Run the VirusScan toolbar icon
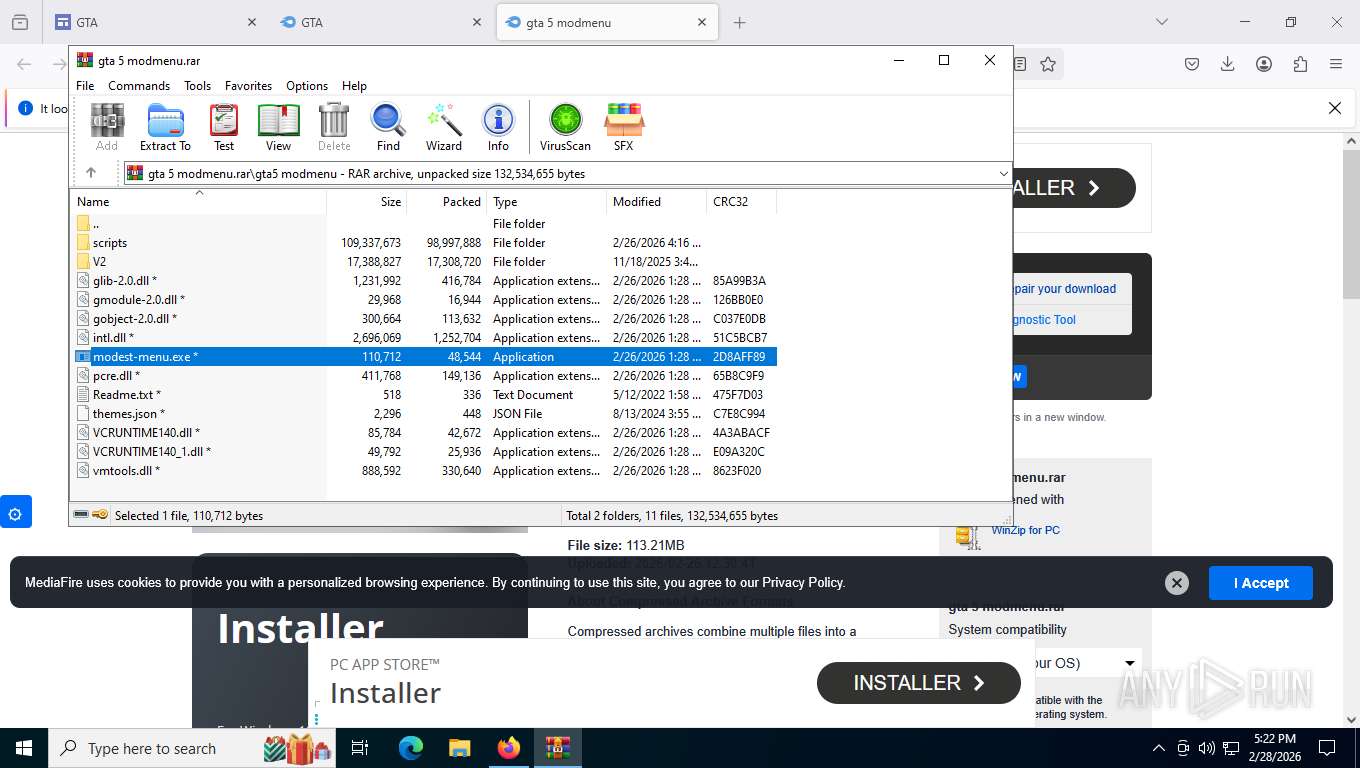The width and height of the screenshot is (1360, 768). click(565, 127)
